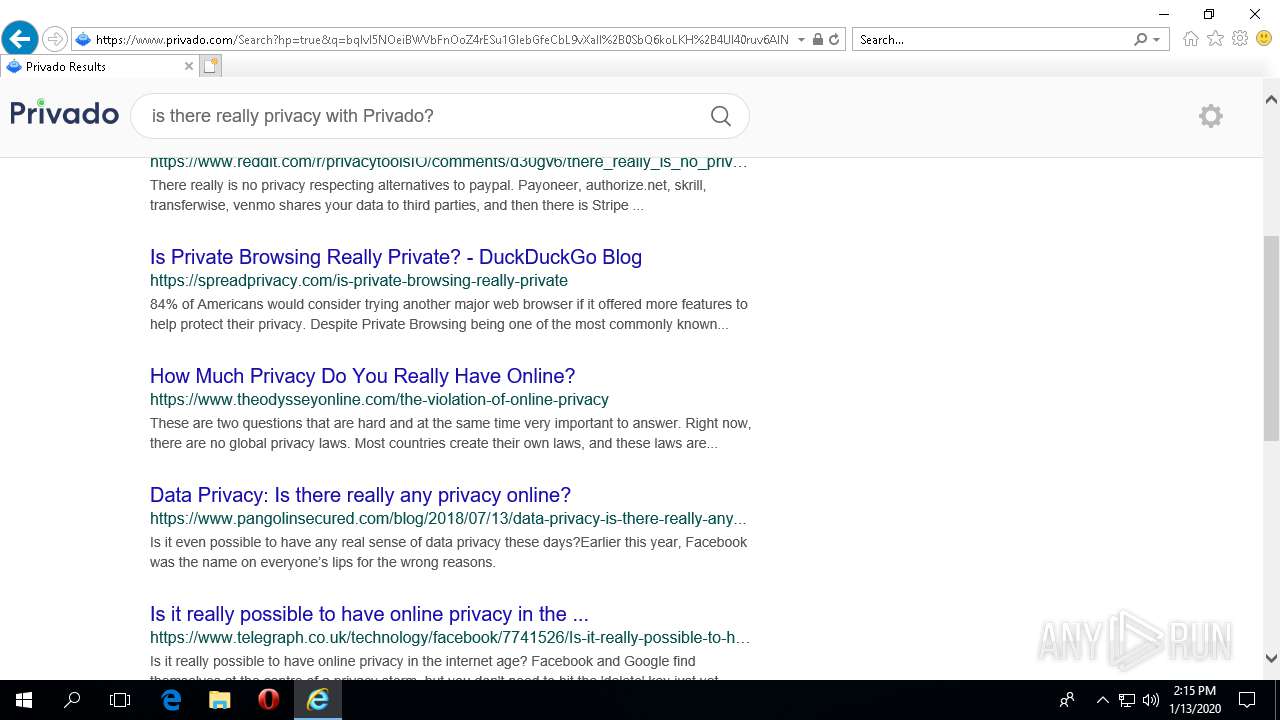
Task: Click the vertical scrollbar thumb
Action: click(1271, 338)
